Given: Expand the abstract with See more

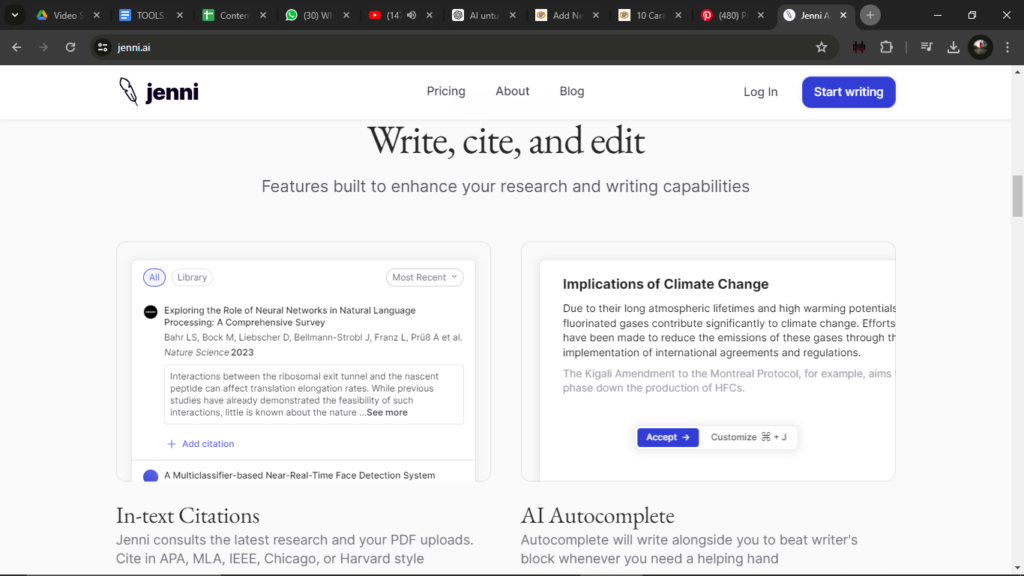Looking at the screenshot, I should tap(386, 412).
